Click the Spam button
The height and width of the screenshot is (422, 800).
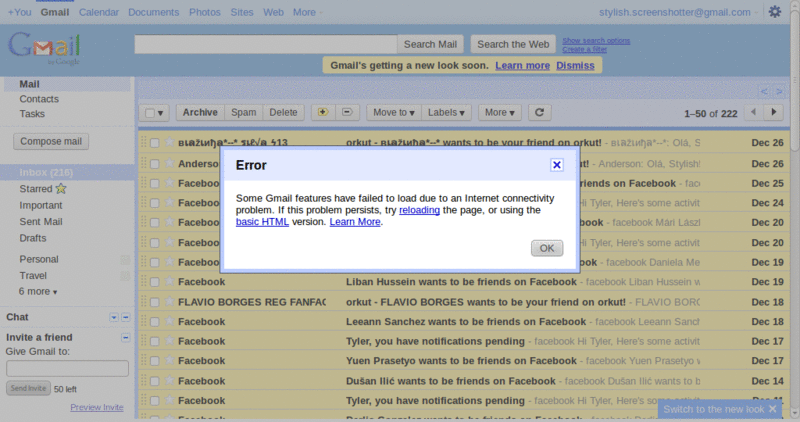pyautogui.click(x=244, y=112)
